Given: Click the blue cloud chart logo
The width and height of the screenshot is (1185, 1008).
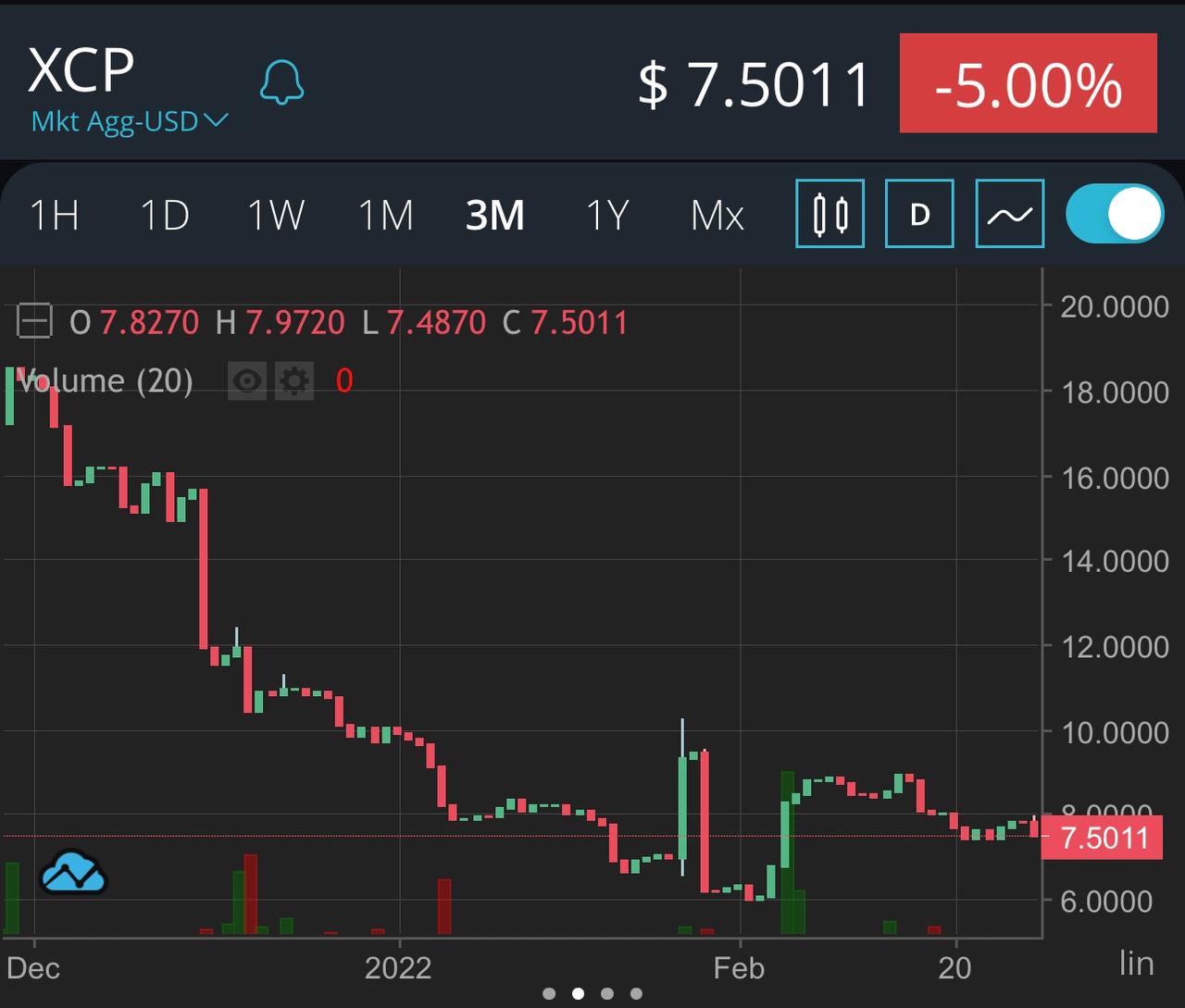Looking at the screenshot, I should [x=74, y=872].
